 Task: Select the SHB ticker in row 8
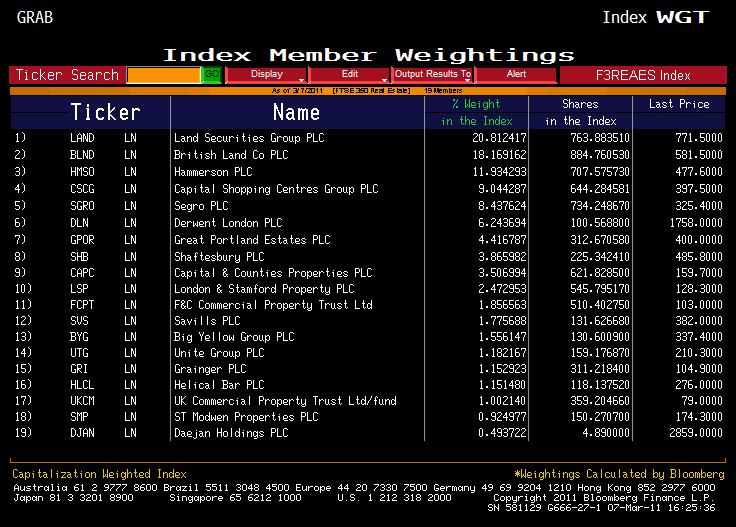coord(79,257)
